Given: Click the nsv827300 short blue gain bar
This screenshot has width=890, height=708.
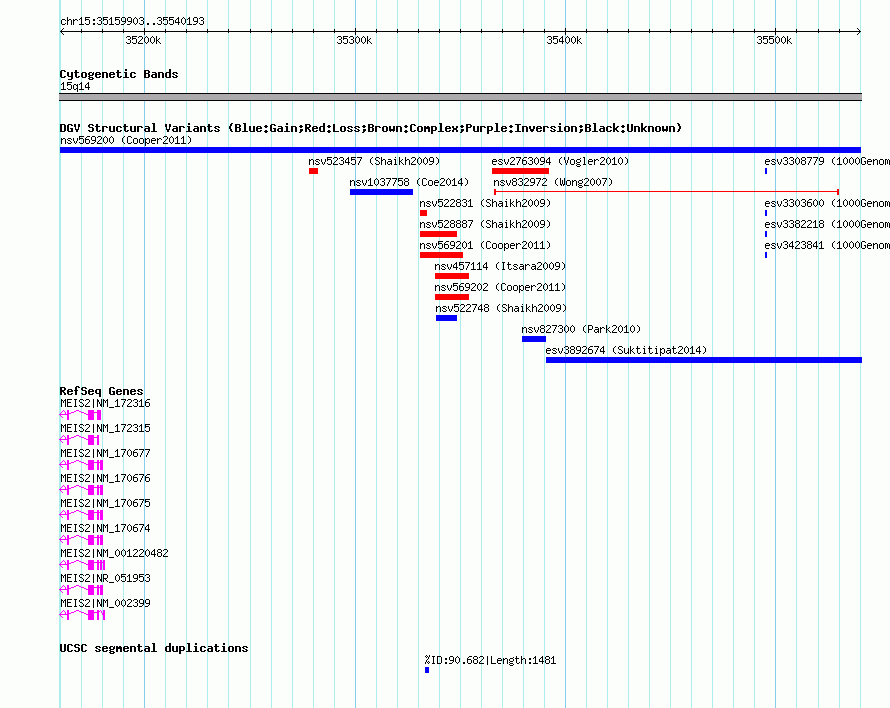Looking at the screenshot, I should (x=534, y=339).
